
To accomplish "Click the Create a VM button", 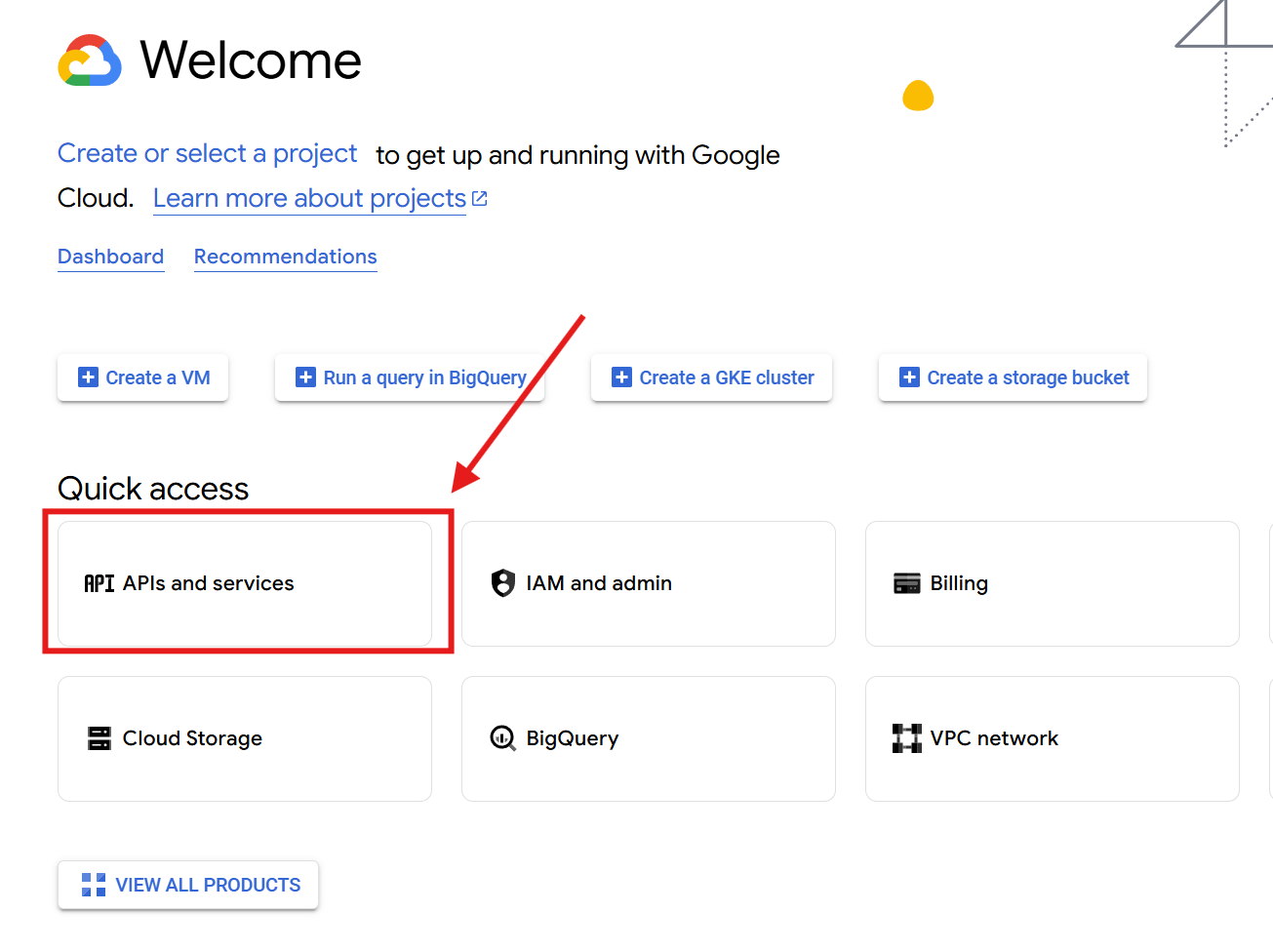I will (x=143, y=377).
